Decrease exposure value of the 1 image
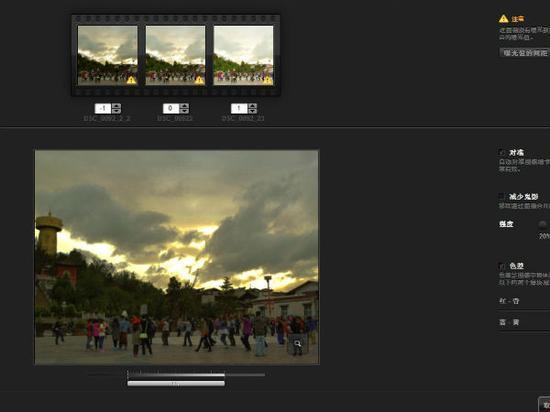The height and width of the screenshot is (412, 550). tap(253, 111)
